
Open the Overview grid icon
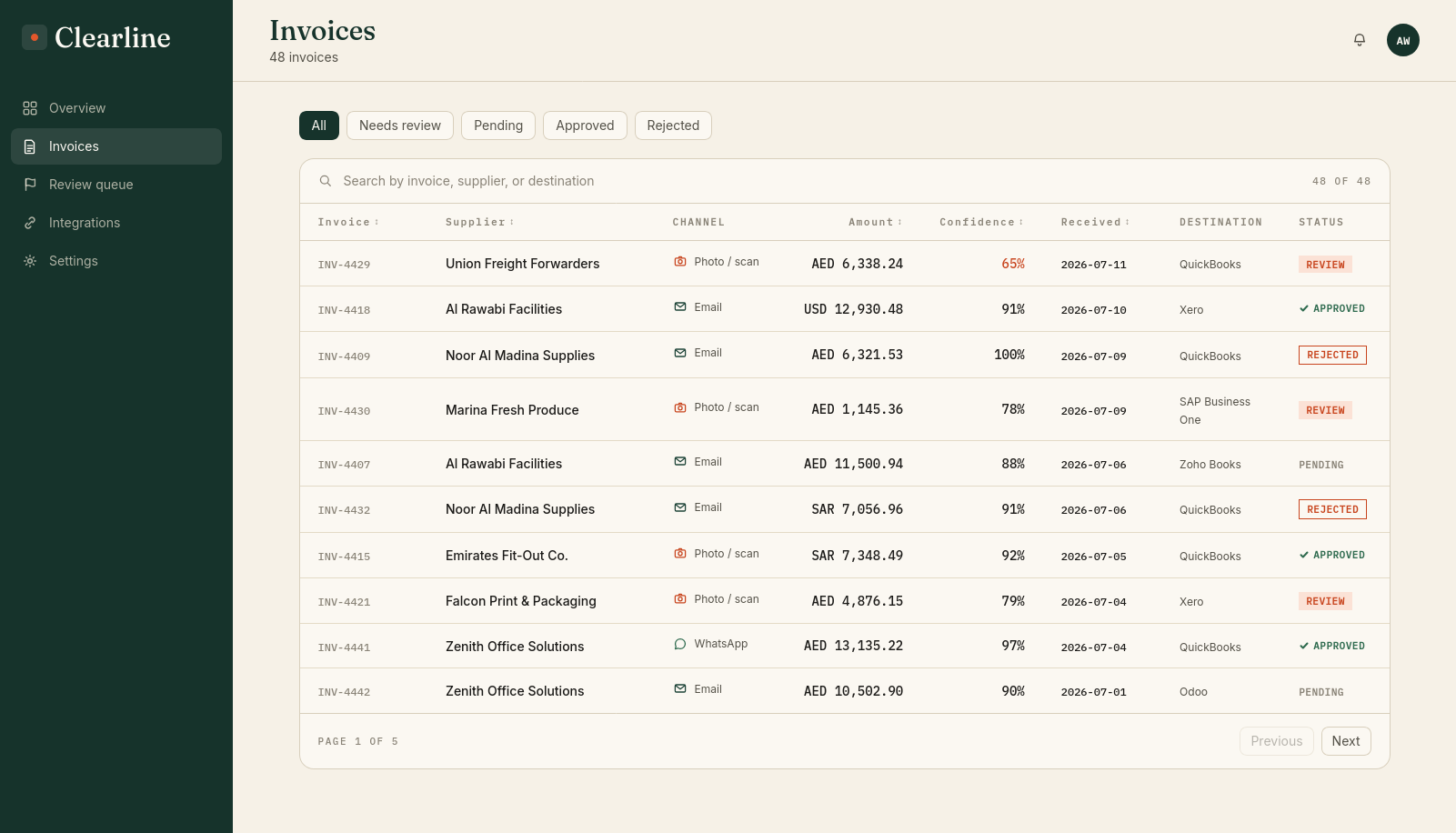(30, 108)
